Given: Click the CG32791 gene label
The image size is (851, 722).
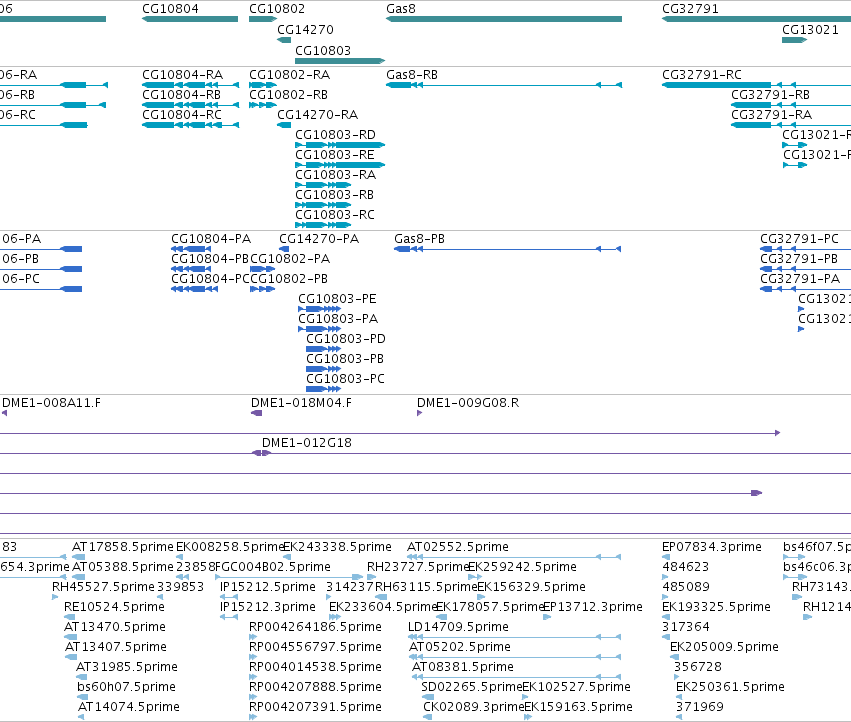Looking at the screenshot, I should (x=690, y=9).
